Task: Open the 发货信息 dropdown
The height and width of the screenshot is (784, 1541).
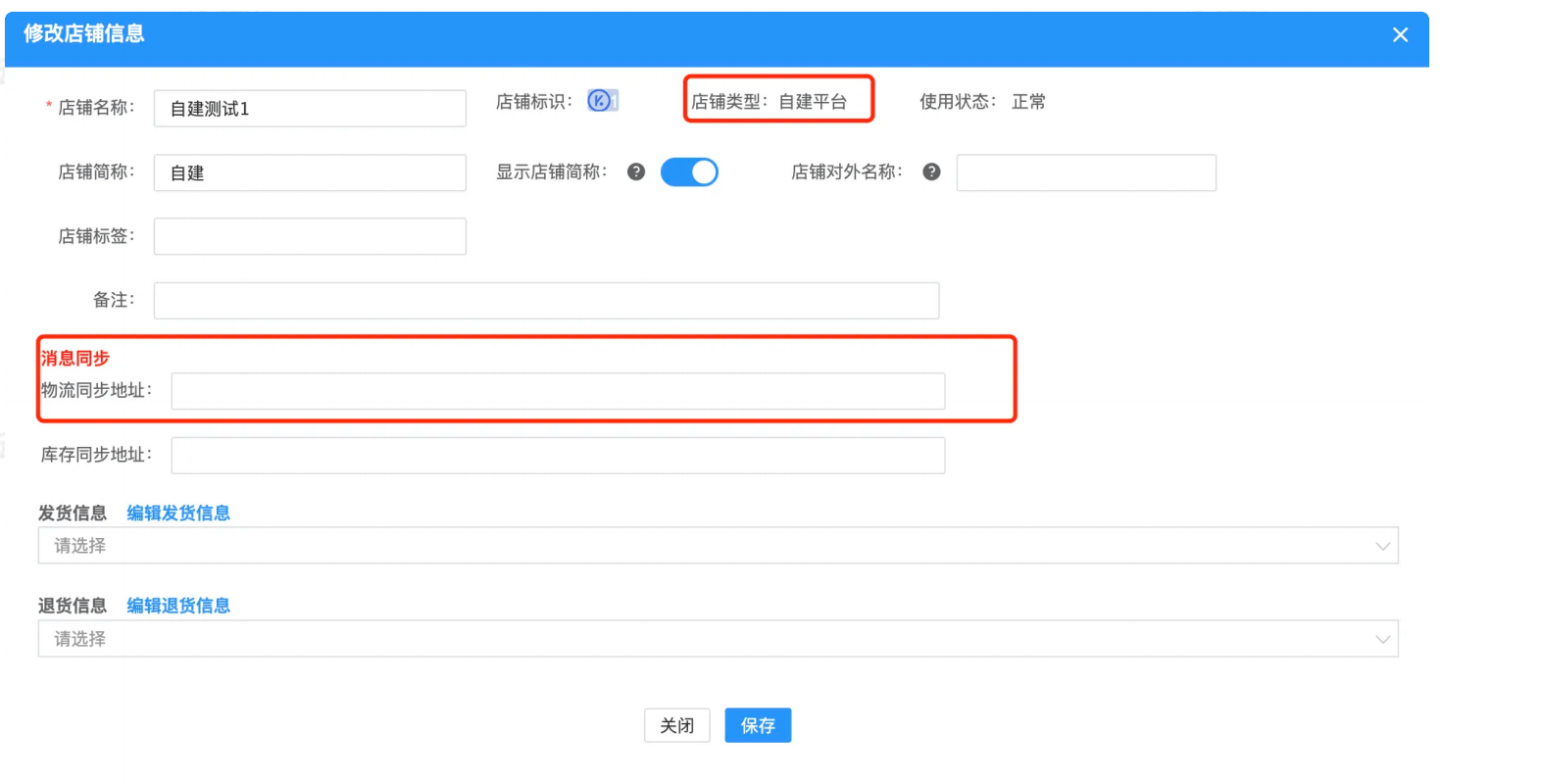Action: coord(718,546)
